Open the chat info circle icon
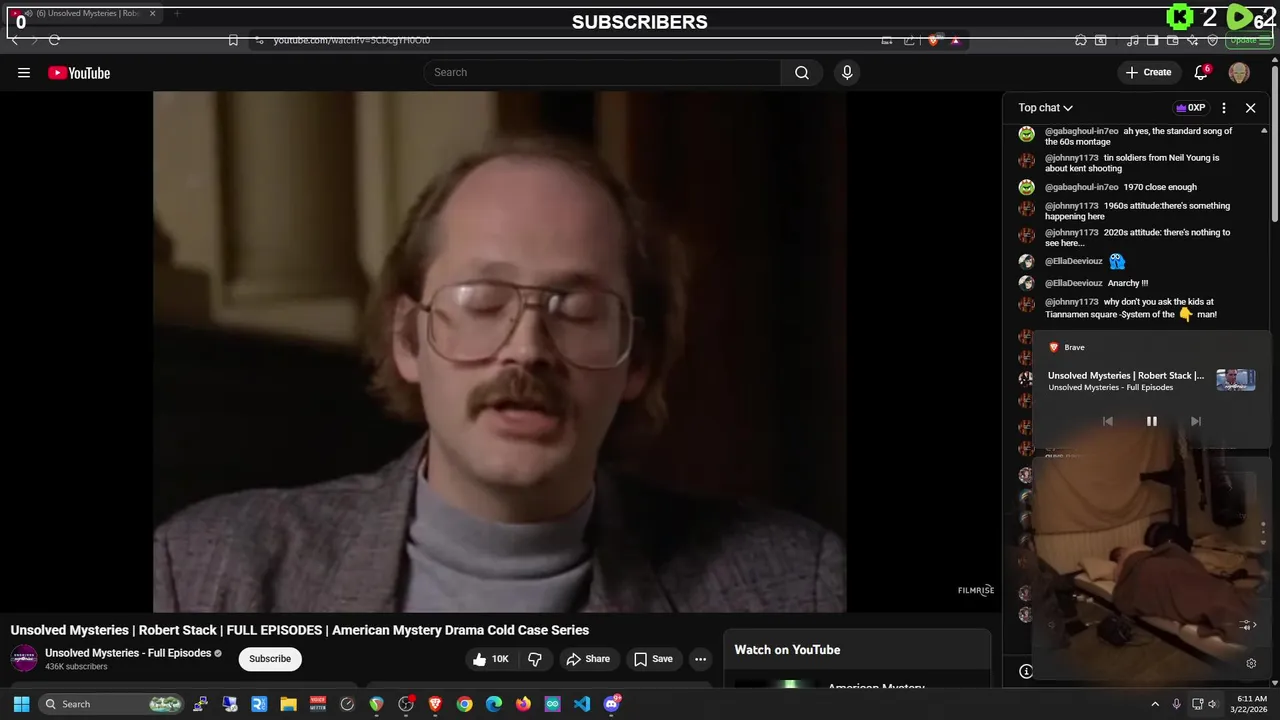This screenshot has width=1280, height=720. coord(1026,671)
